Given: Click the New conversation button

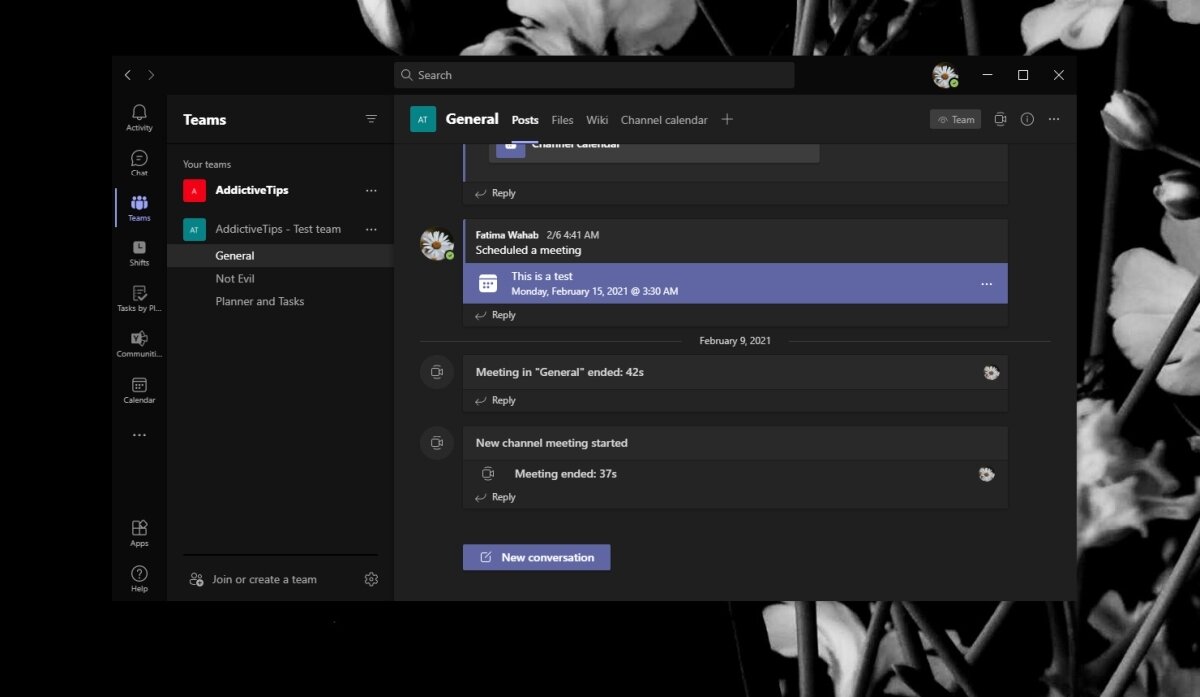Looking at the screenshot, I should 536,557.
